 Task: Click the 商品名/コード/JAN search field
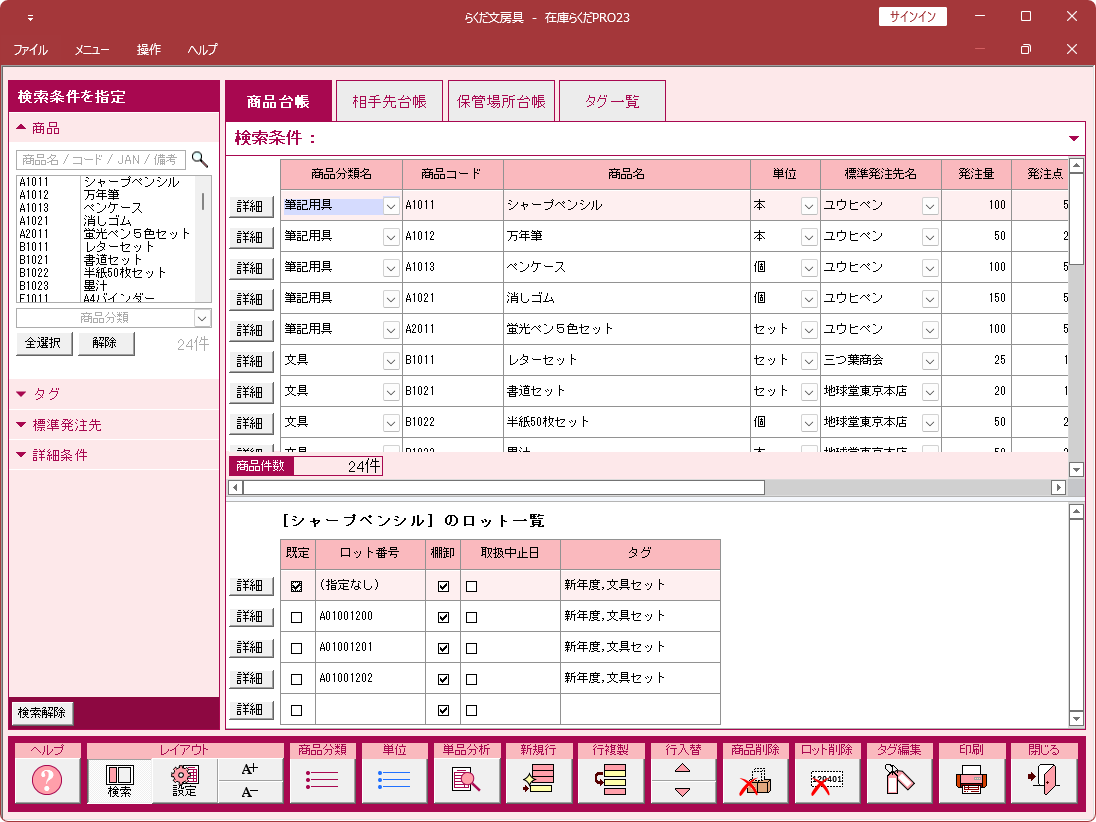101,160
